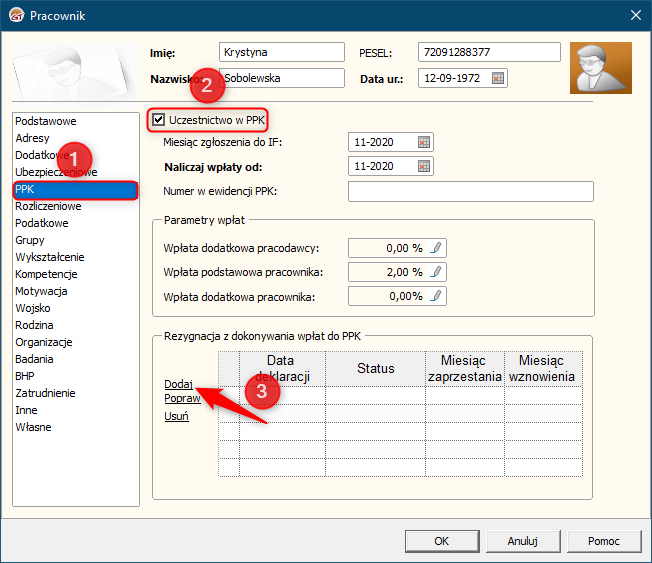This screenshot has height=563, width=652.
Task: Open calendar for Miesiąc zgłoszenia do IF
Action: 424,142
